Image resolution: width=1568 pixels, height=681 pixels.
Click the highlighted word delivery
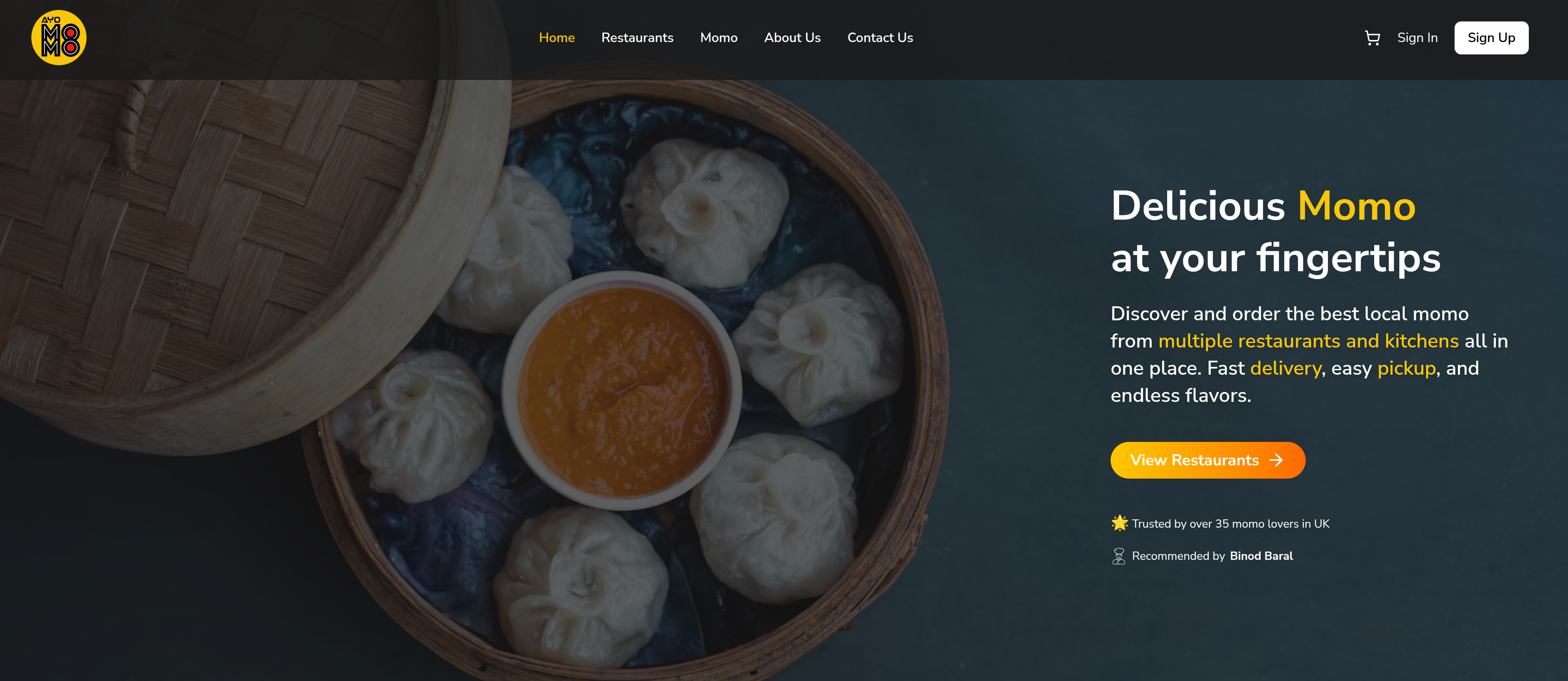click(1285, 368)
